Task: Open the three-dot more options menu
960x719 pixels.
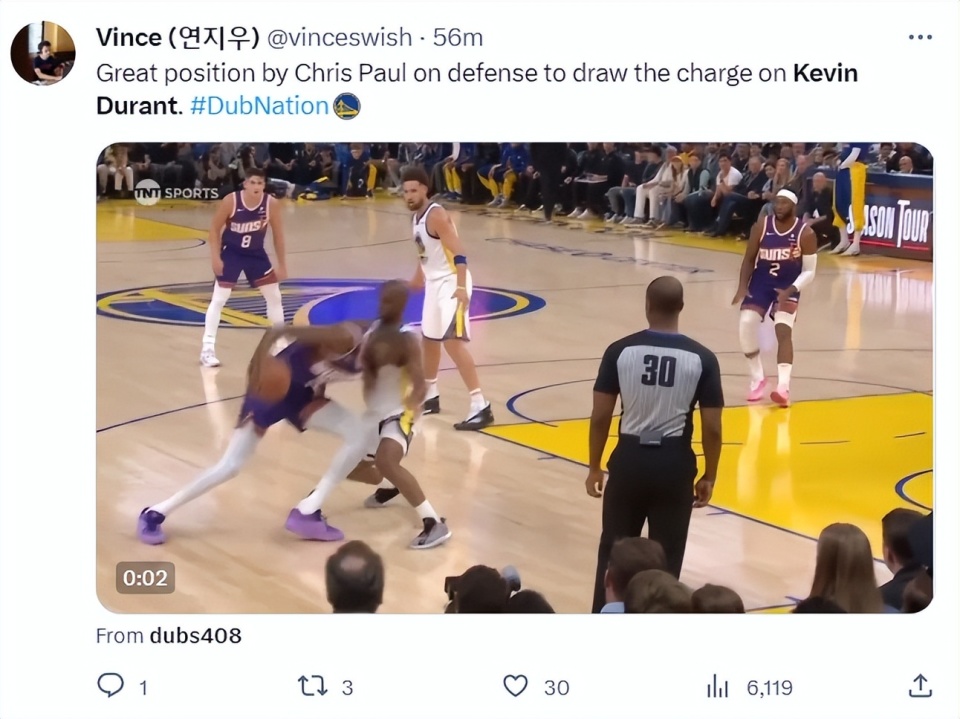Action: click(920, 37)
